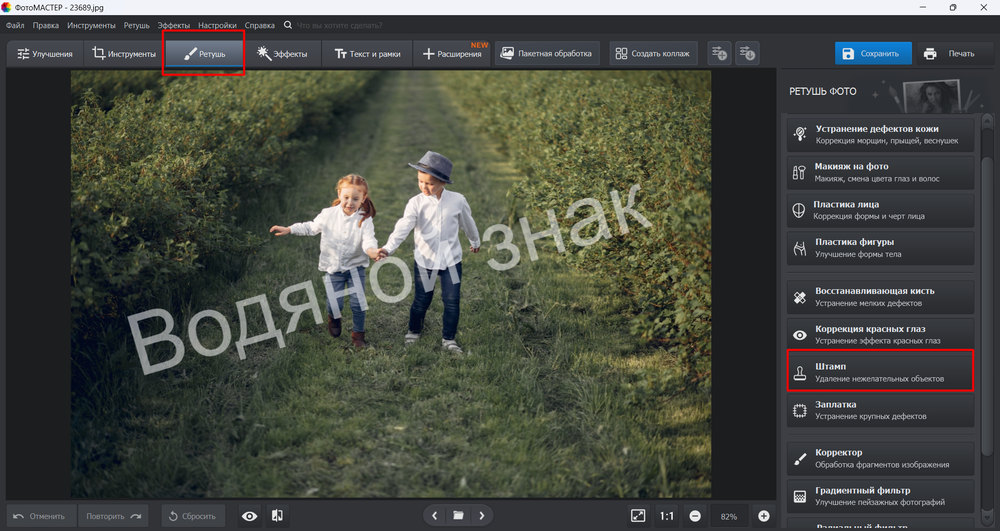The width and height of the screenshot is (1000, 531).
Task: Choose the Заплатка patch tool
Action: tap(880, 410)
